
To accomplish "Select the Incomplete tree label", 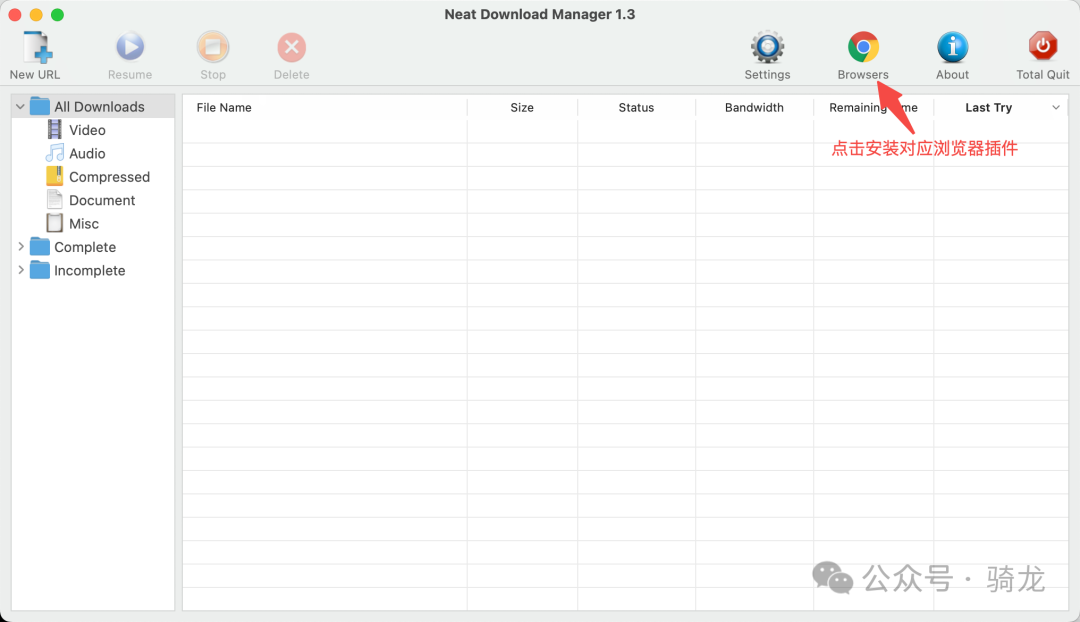I will tap(90, 271).
